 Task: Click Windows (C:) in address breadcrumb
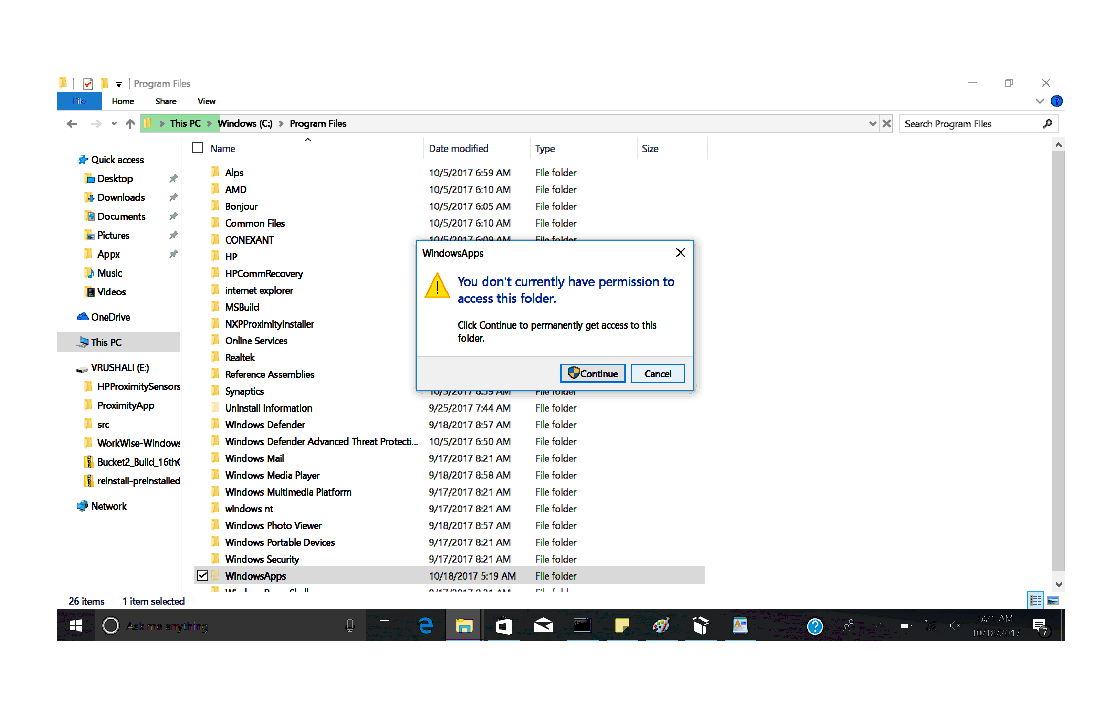click(245, 124)
